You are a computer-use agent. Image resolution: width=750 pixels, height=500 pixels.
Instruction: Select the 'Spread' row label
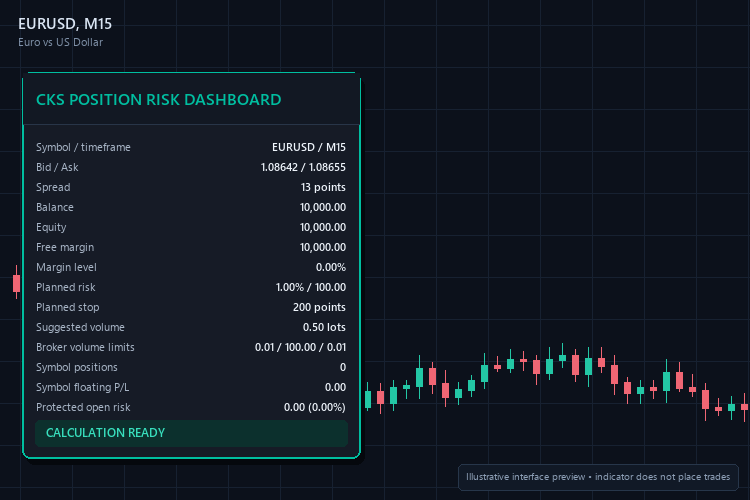click(x=53, y=188)
